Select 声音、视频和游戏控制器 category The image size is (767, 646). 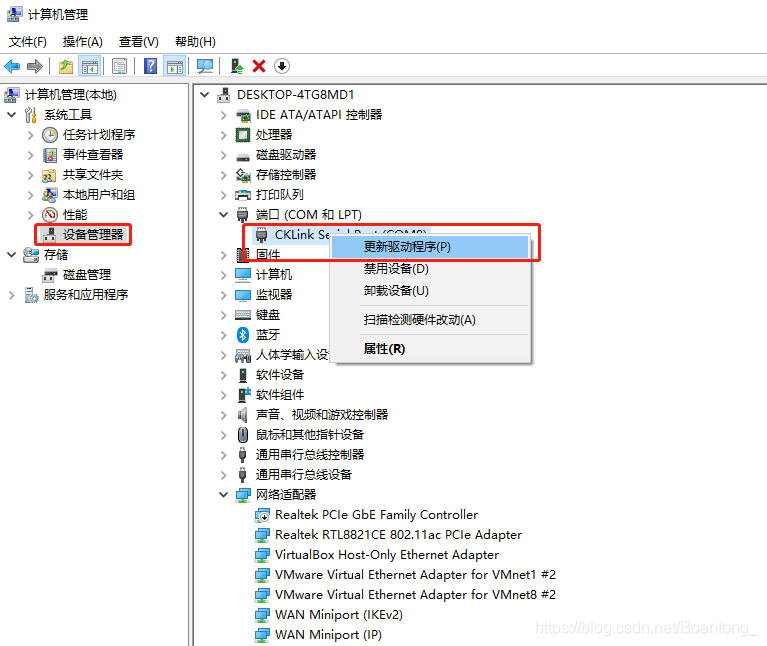click(x=321, y=415)
